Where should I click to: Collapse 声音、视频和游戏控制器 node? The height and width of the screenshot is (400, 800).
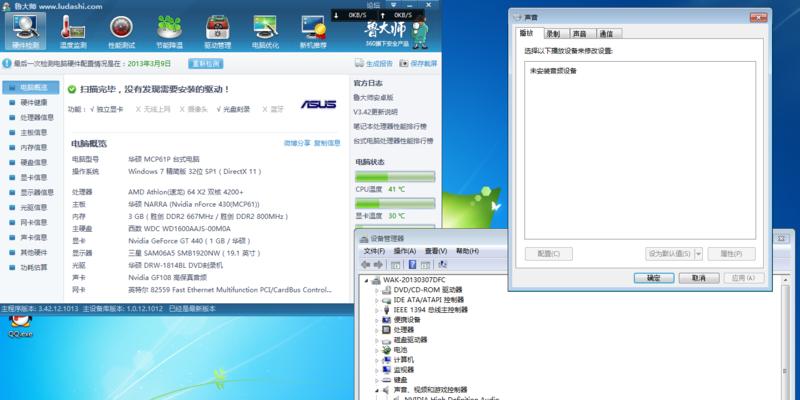pos(378,390)
